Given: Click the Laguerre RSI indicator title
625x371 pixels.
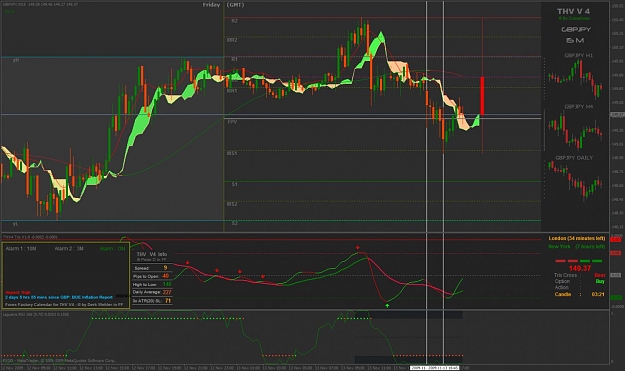Looking at the screenshot, I should coord(36,314).
